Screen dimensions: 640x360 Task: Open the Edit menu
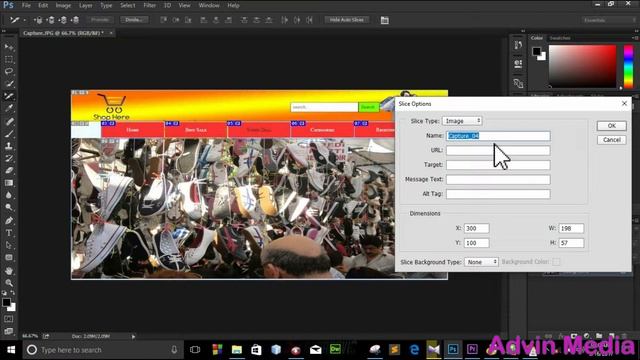point(43,5)
